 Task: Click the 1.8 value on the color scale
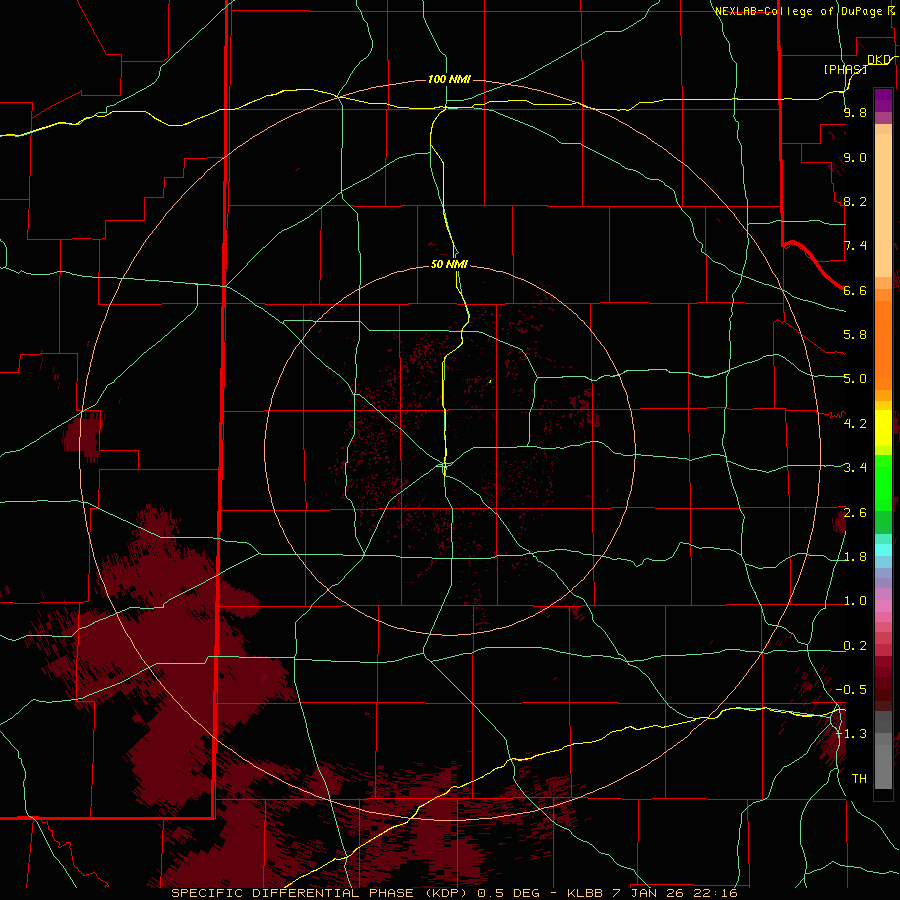click(x=855, y=557)
